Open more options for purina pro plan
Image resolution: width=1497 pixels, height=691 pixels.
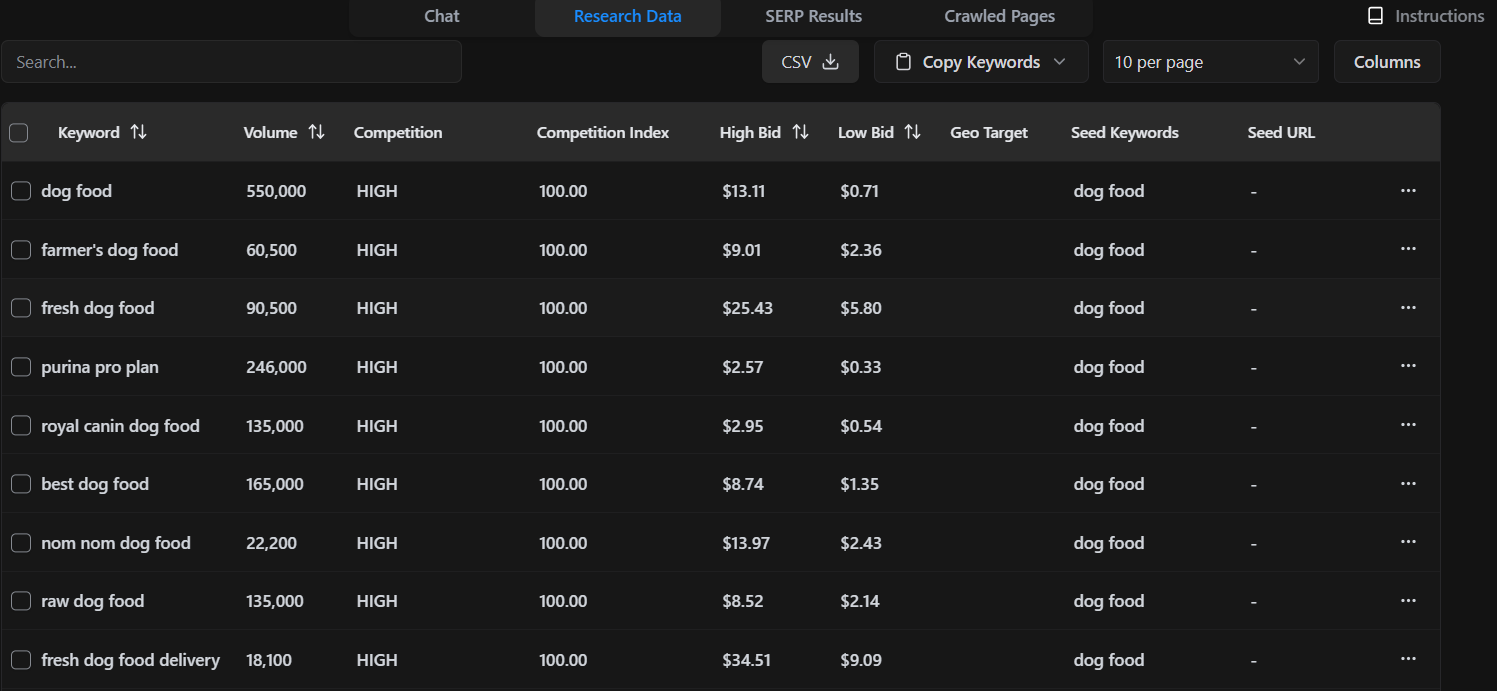[1408, 366]
